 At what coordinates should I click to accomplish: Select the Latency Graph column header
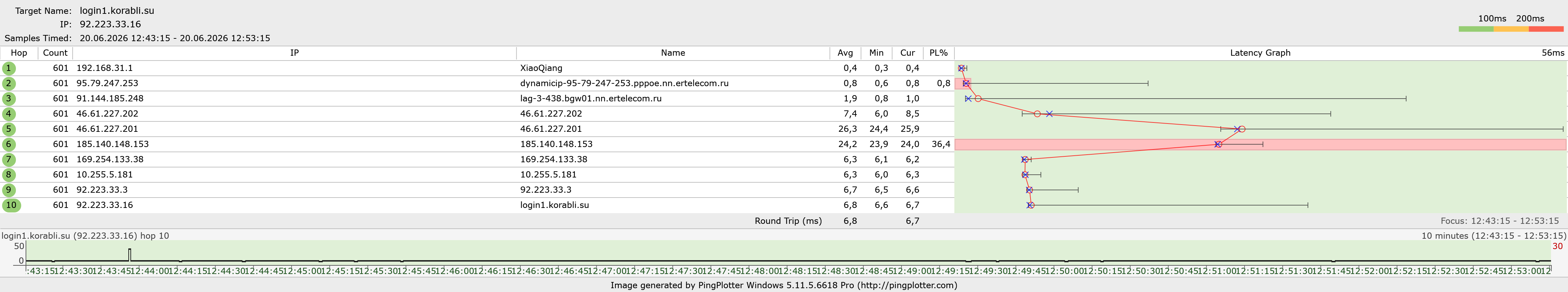1260,53
